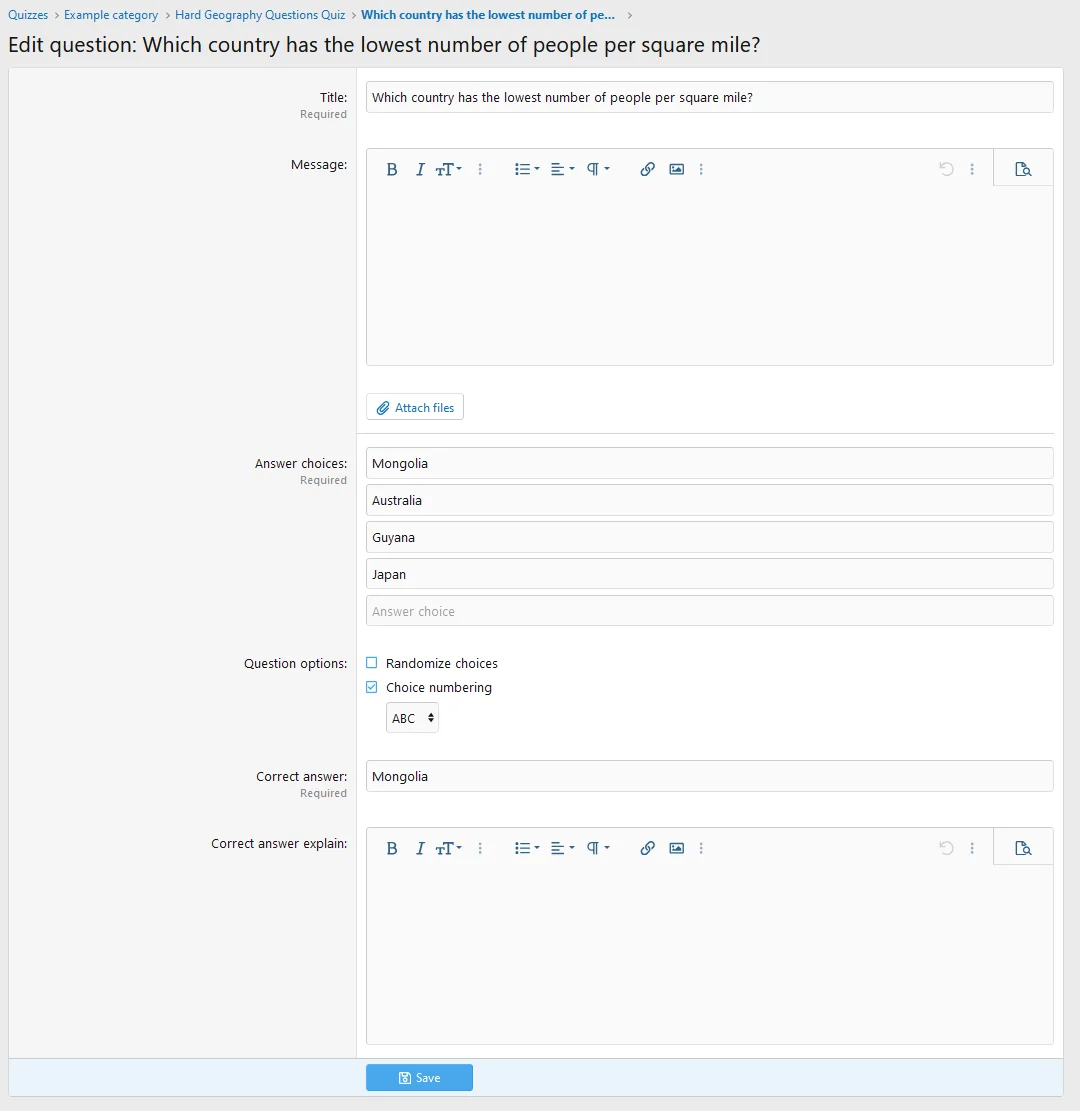Go to Quizzes breadcrumb link
This screenshot has height=1111, width=1080.
point(28,15)
